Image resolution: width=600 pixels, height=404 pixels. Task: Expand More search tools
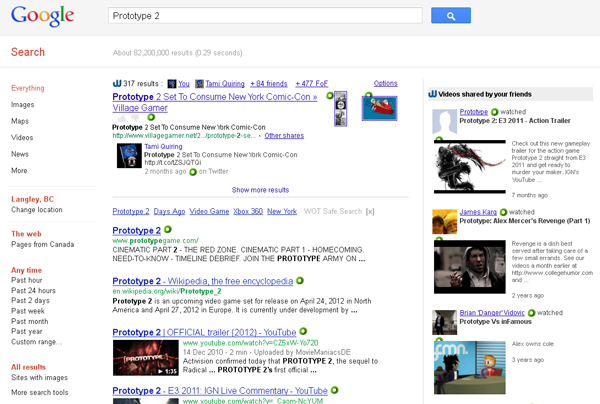click(39, 392)
